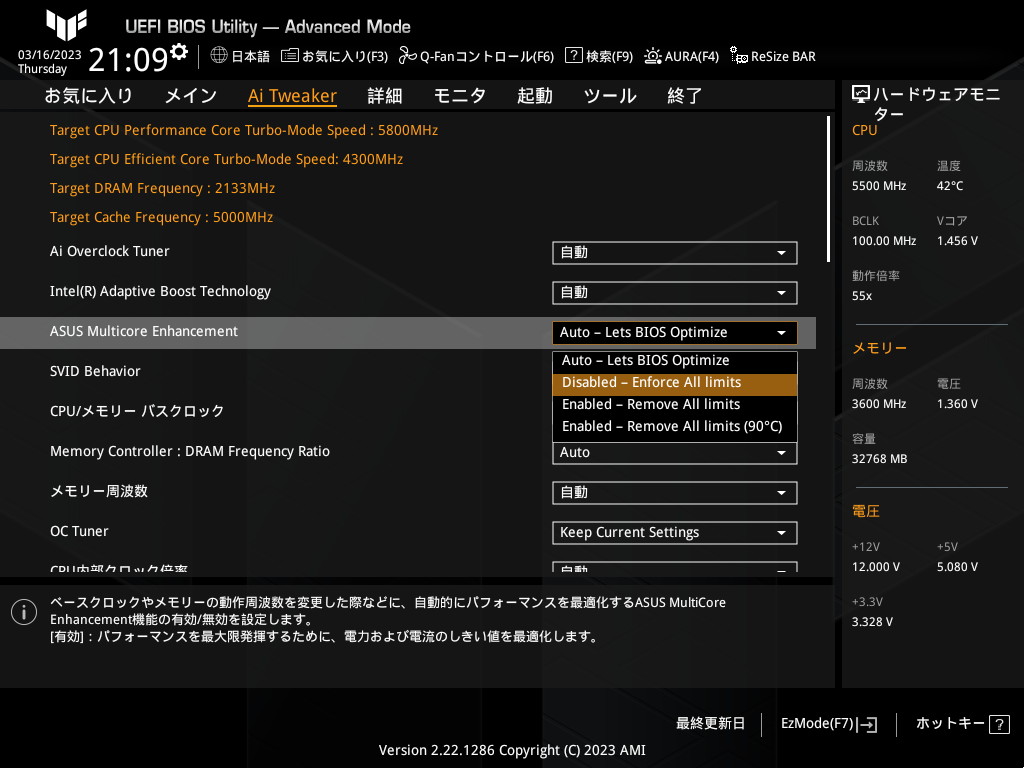This screenshot has width=1024, height=768.
Task: Click the TUF Gaming logo
Action: [x=66, y=24]
